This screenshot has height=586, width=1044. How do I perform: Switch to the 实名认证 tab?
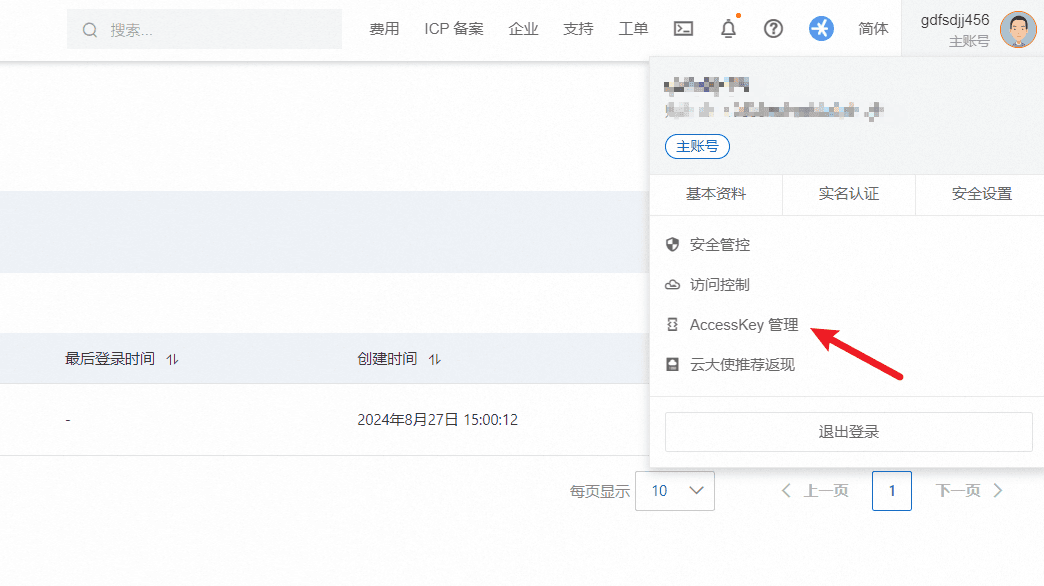(x=848, y=194)
